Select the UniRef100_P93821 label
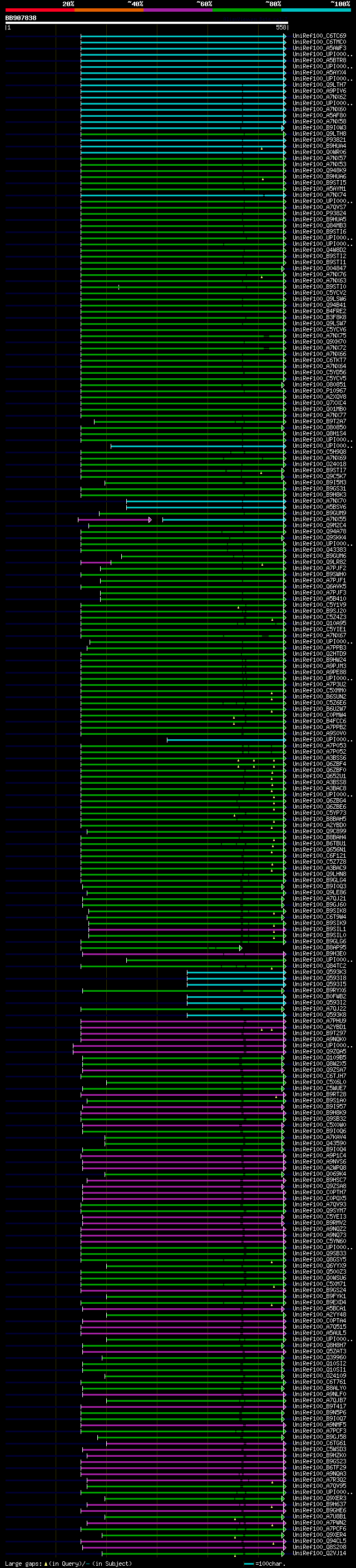 [319, 140]
